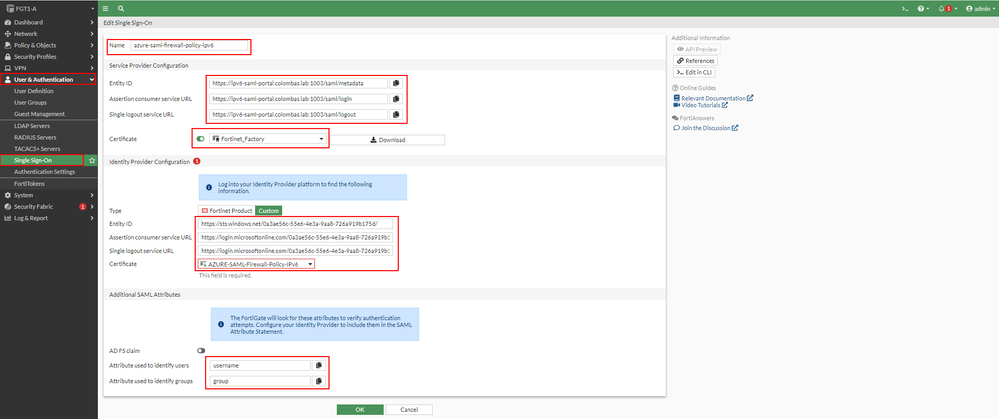
Task: Copy the username attribute value
Action: pos(319,366)
